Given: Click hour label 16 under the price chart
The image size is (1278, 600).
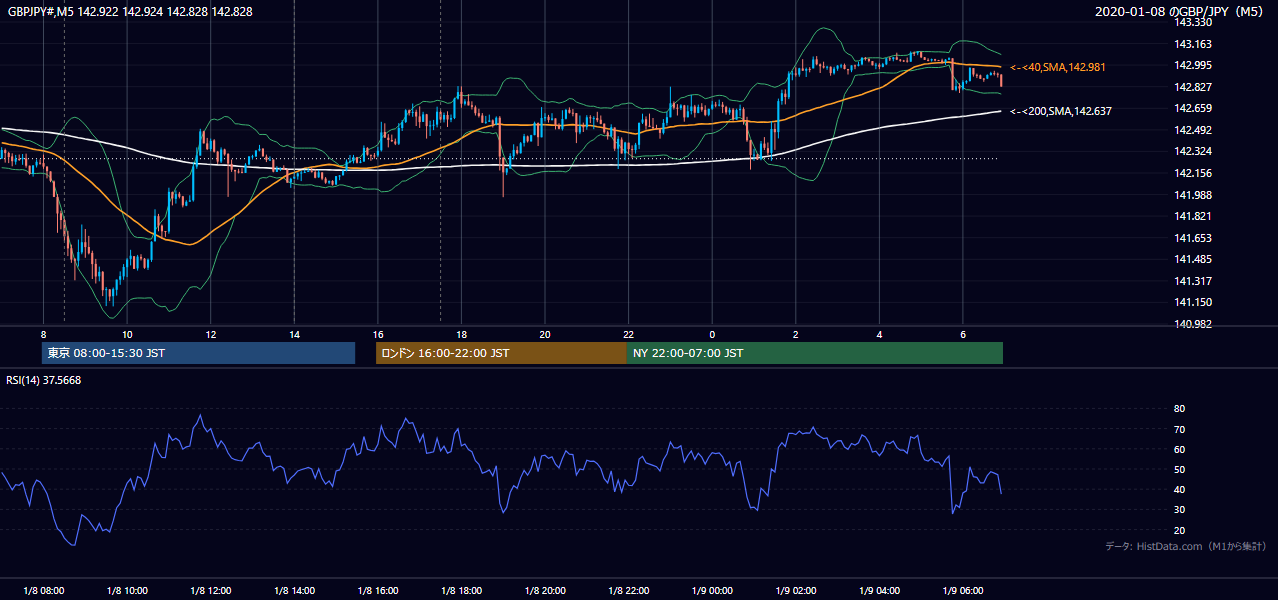Looking at the screenshot, I should pyautogui.click(x=377, y=334).
